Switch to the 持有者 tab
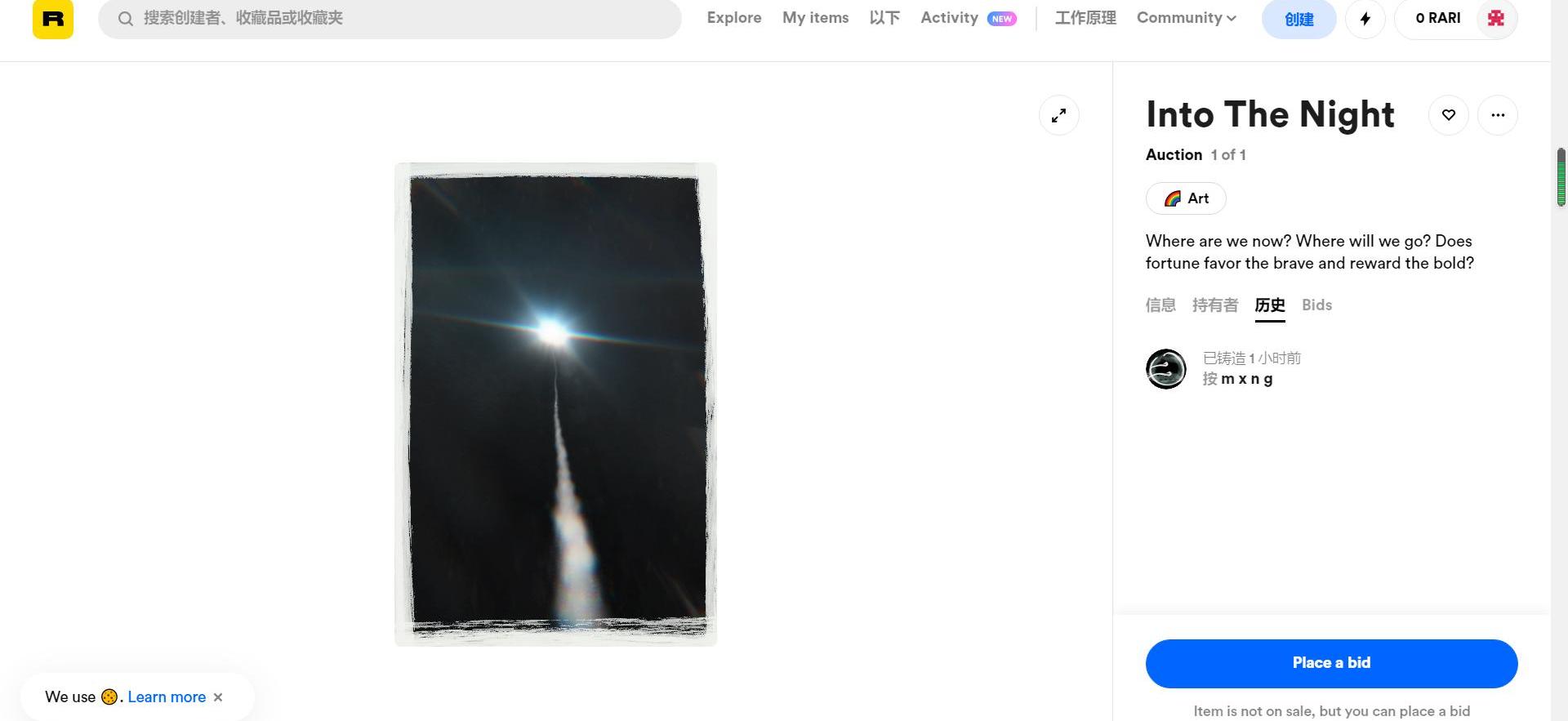Viewport: 1568px width, 721px height. point(1215,305)
